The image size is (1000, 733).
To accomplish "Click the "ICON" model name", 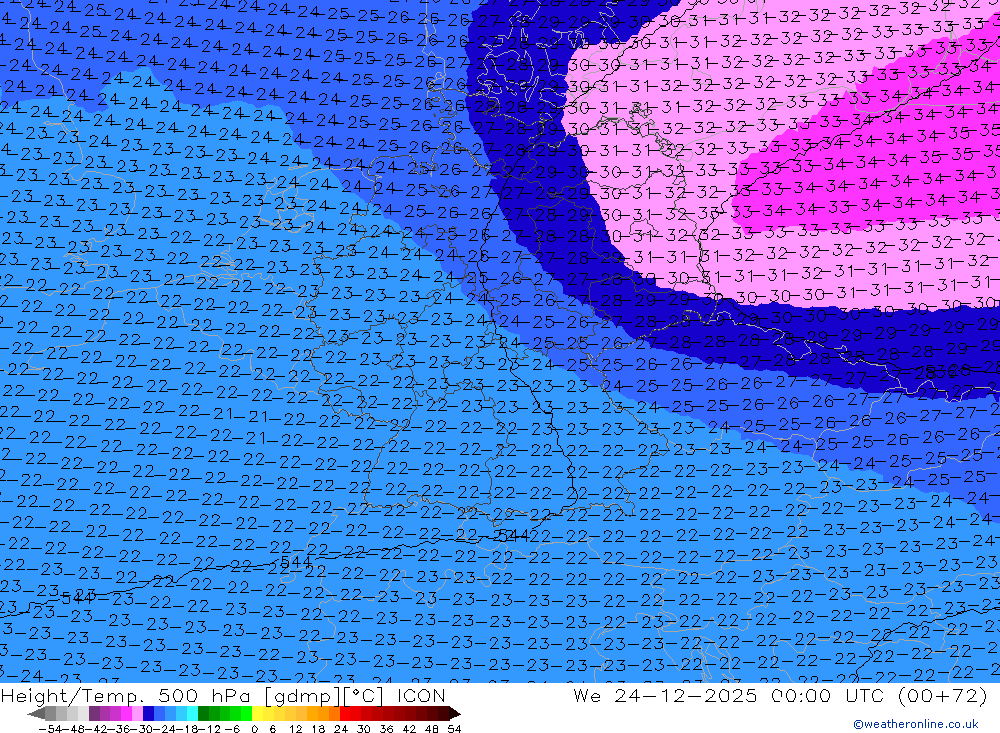I will point(421,695).
